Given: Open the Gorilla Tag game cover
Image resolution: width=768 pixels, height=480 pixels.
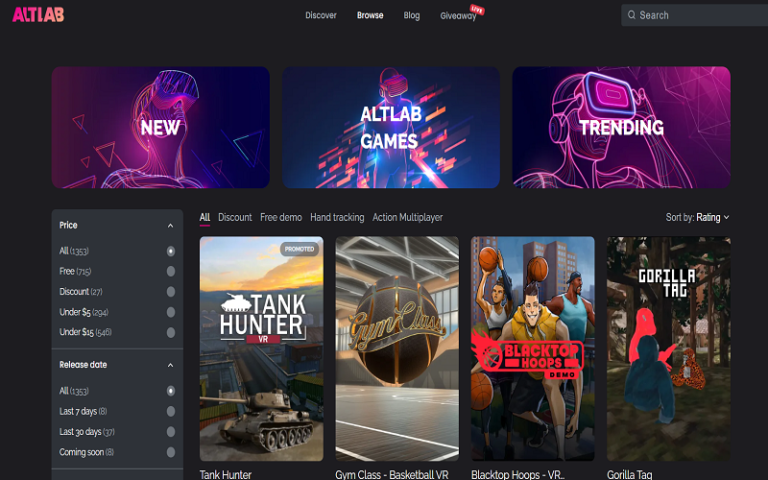Looking at the screenshot, I should click(668, 348).
